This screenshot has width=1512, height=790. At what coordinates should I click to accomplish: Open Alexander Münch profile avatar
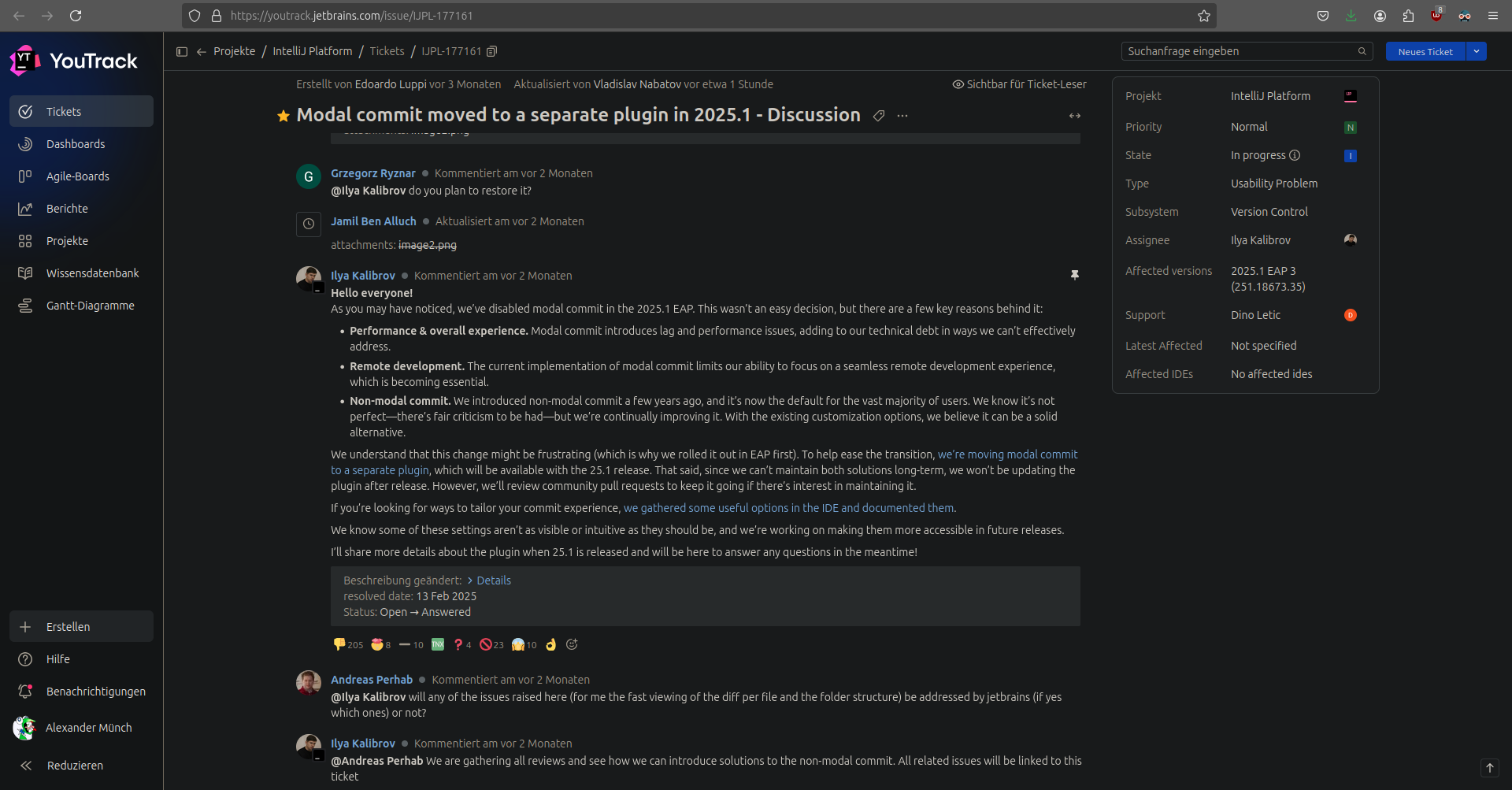point(24,728)
